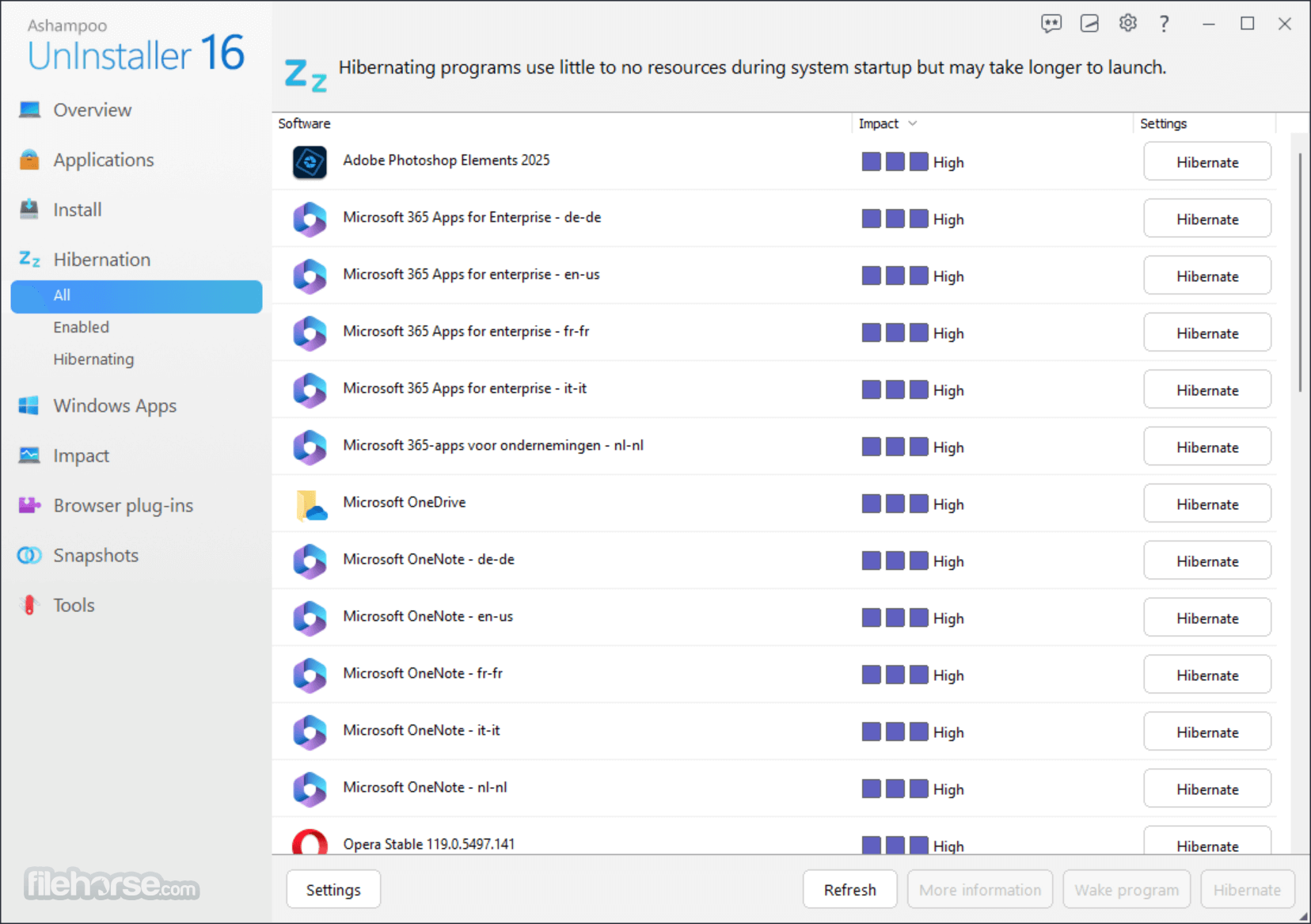Hibernate Adobe Photoshop Elements 2025
This screenshot has height=924, width=1311.
click(x=1207, y=162)
